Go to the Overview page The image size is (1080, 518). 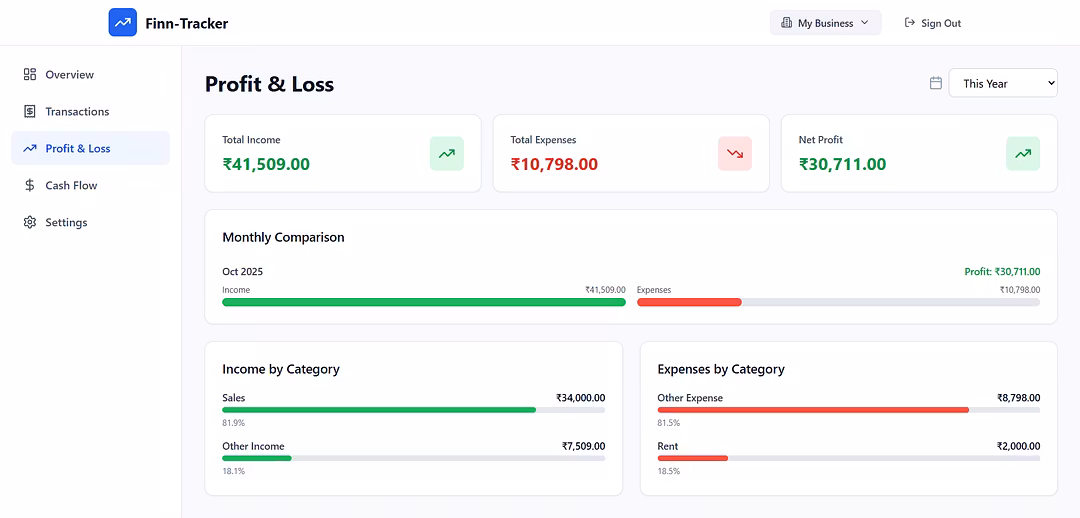(x=69, y=75)
